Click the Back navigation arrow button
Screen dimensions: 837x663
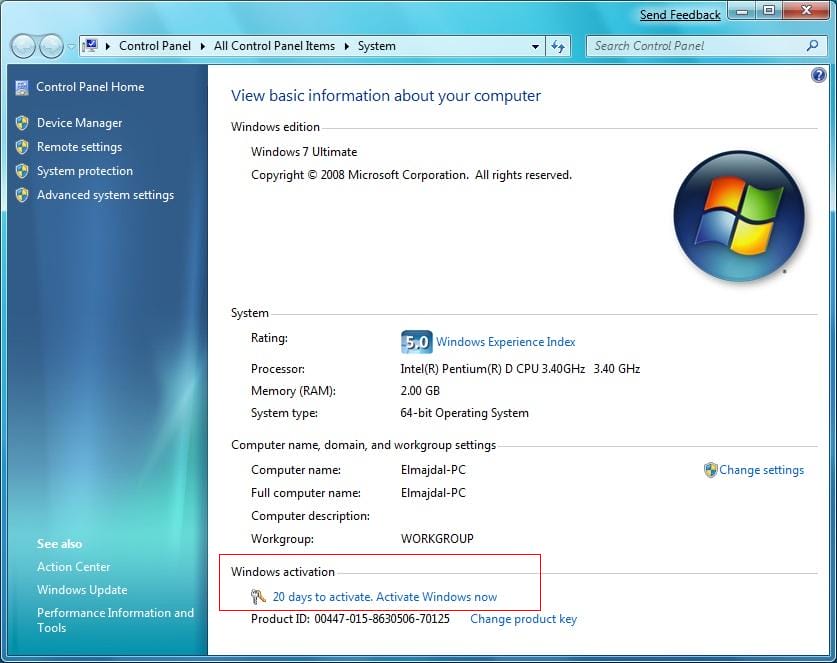(x=23, y=46)
